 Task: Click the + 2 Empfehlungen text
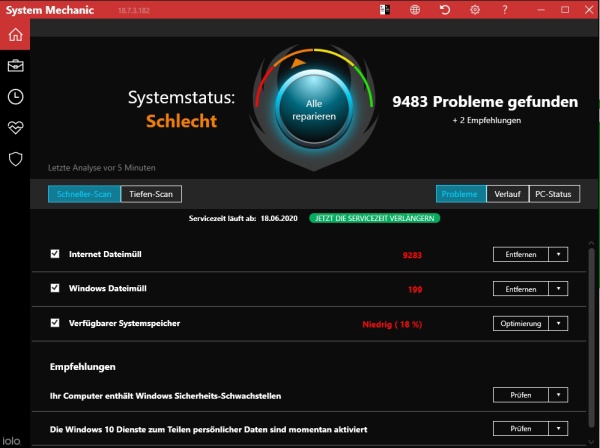(x=486, y=120)
